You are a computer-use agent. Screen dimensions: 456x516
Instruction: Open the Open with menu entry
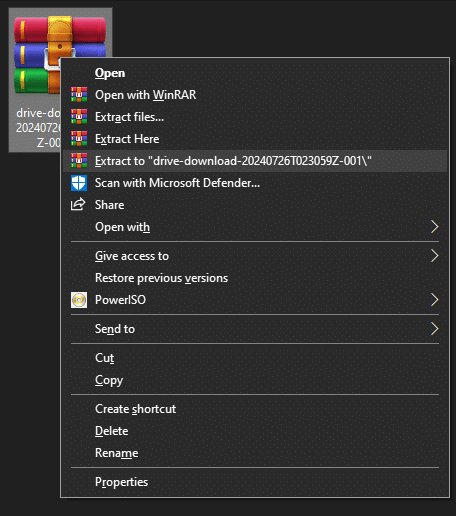255,227
